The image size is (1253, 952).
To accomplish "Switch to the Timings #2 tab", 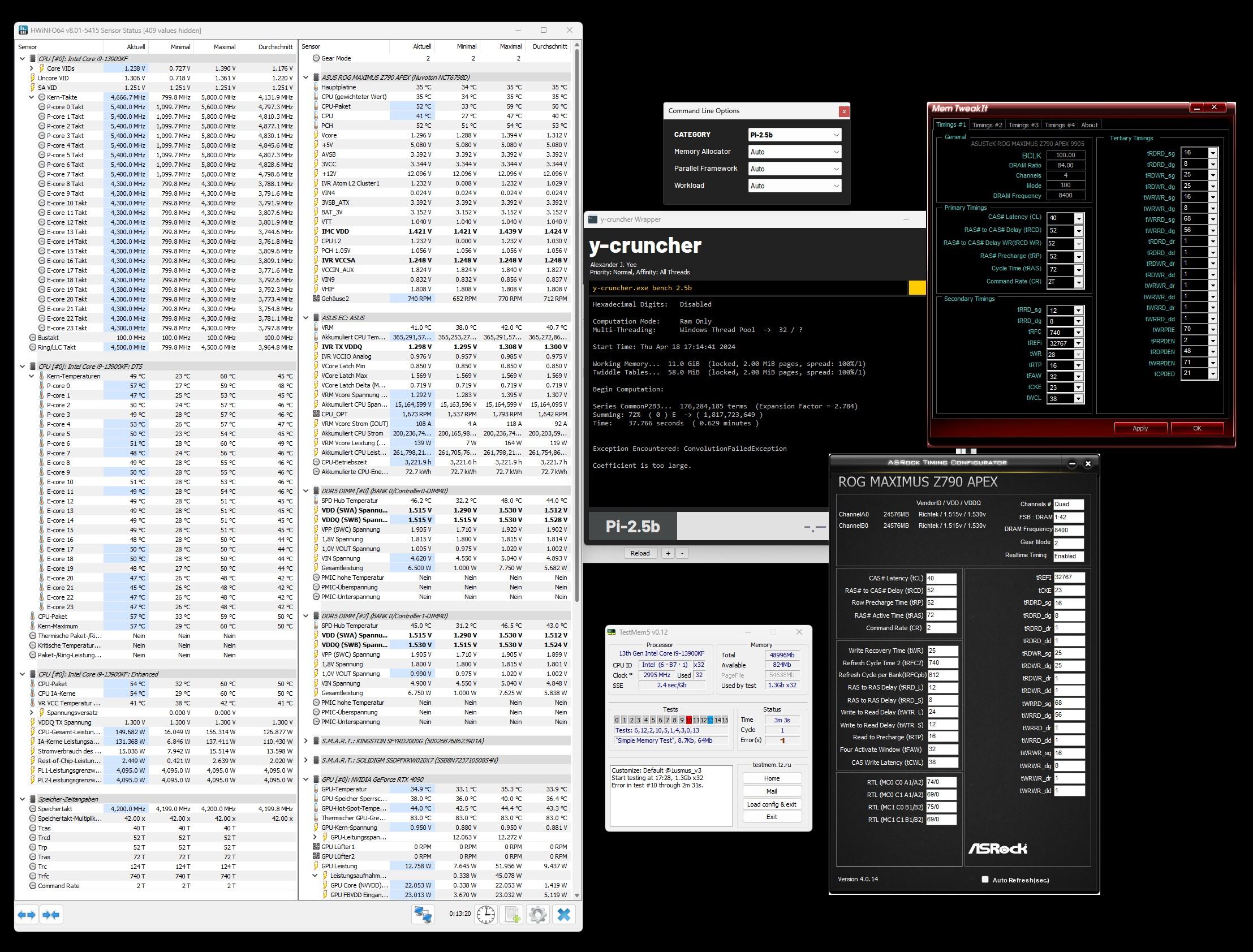I will click(x=987, y=125).
